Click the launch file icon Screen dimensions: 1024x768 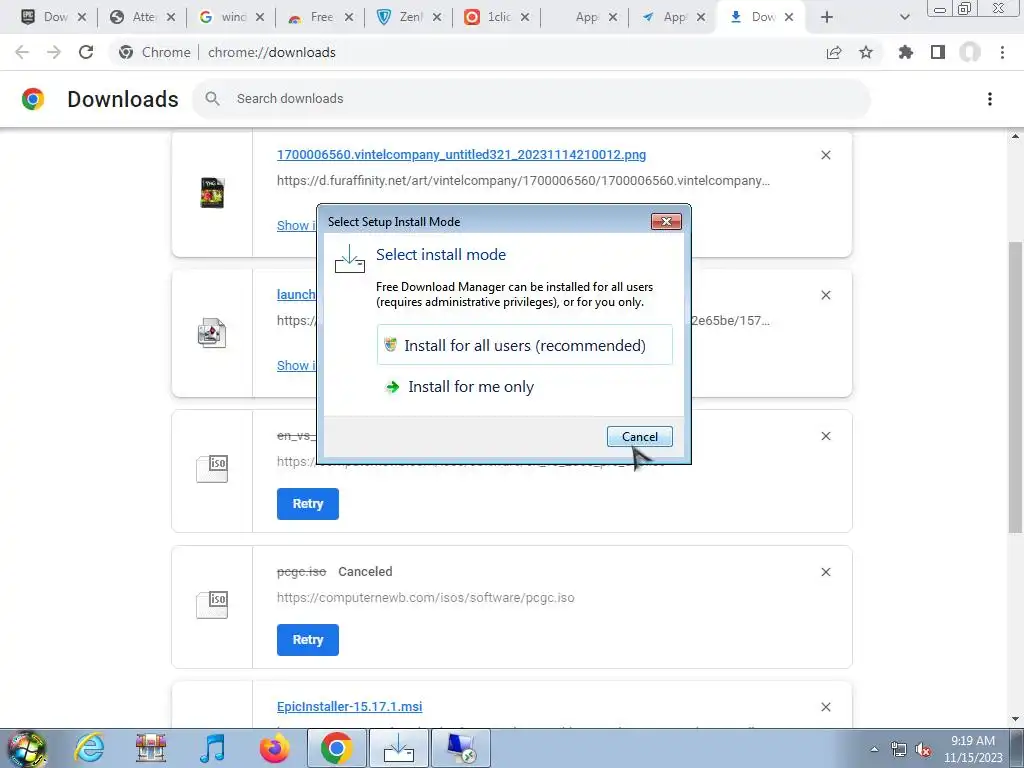(212, 333)
